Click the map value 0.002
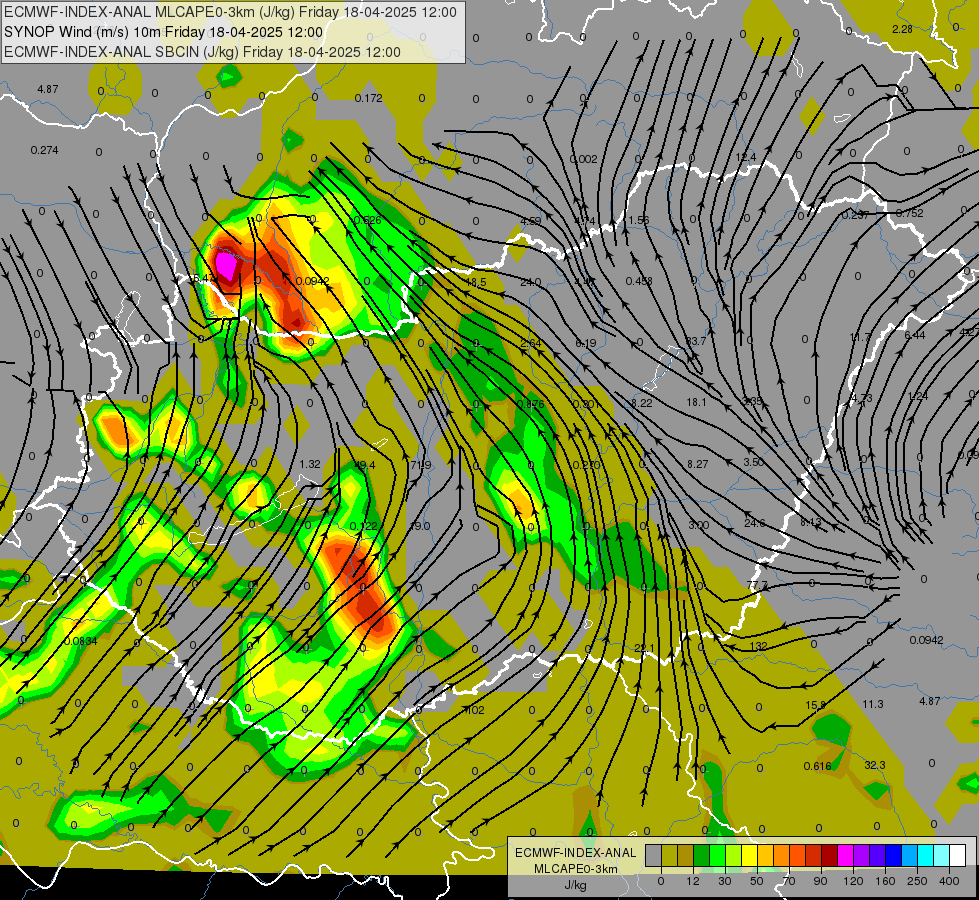This screenshot has height=900, width=979. tap(583, 159)
